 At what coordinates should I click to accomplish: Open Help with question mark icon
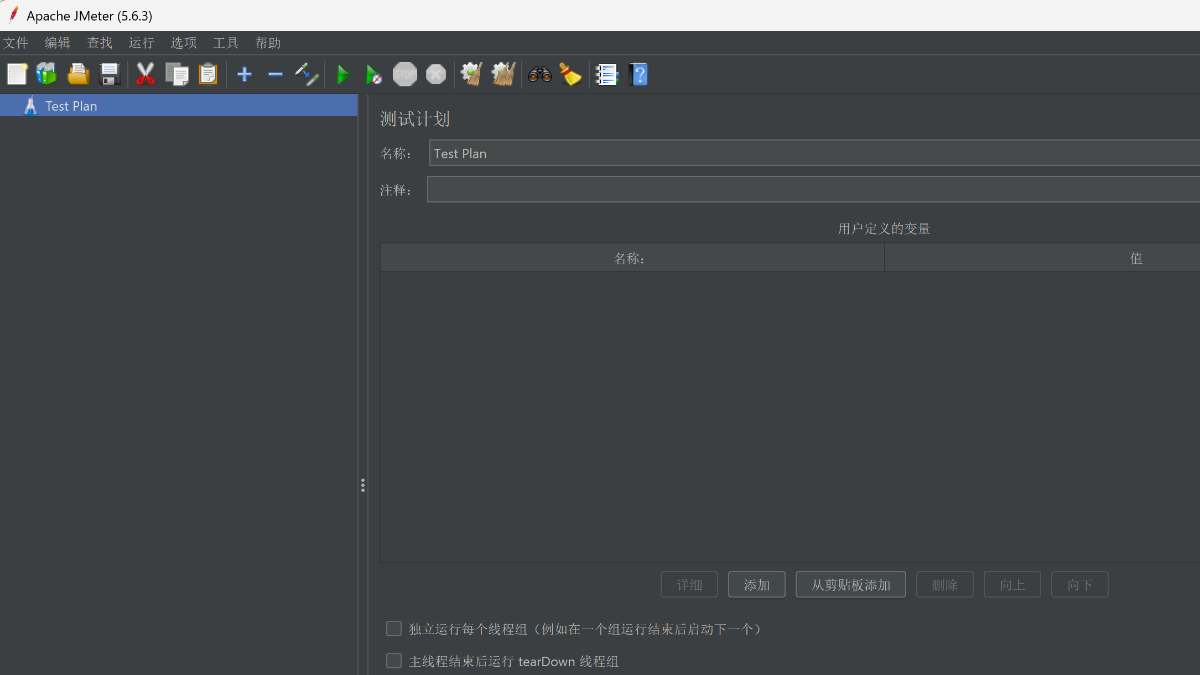(x=638, y=74)
